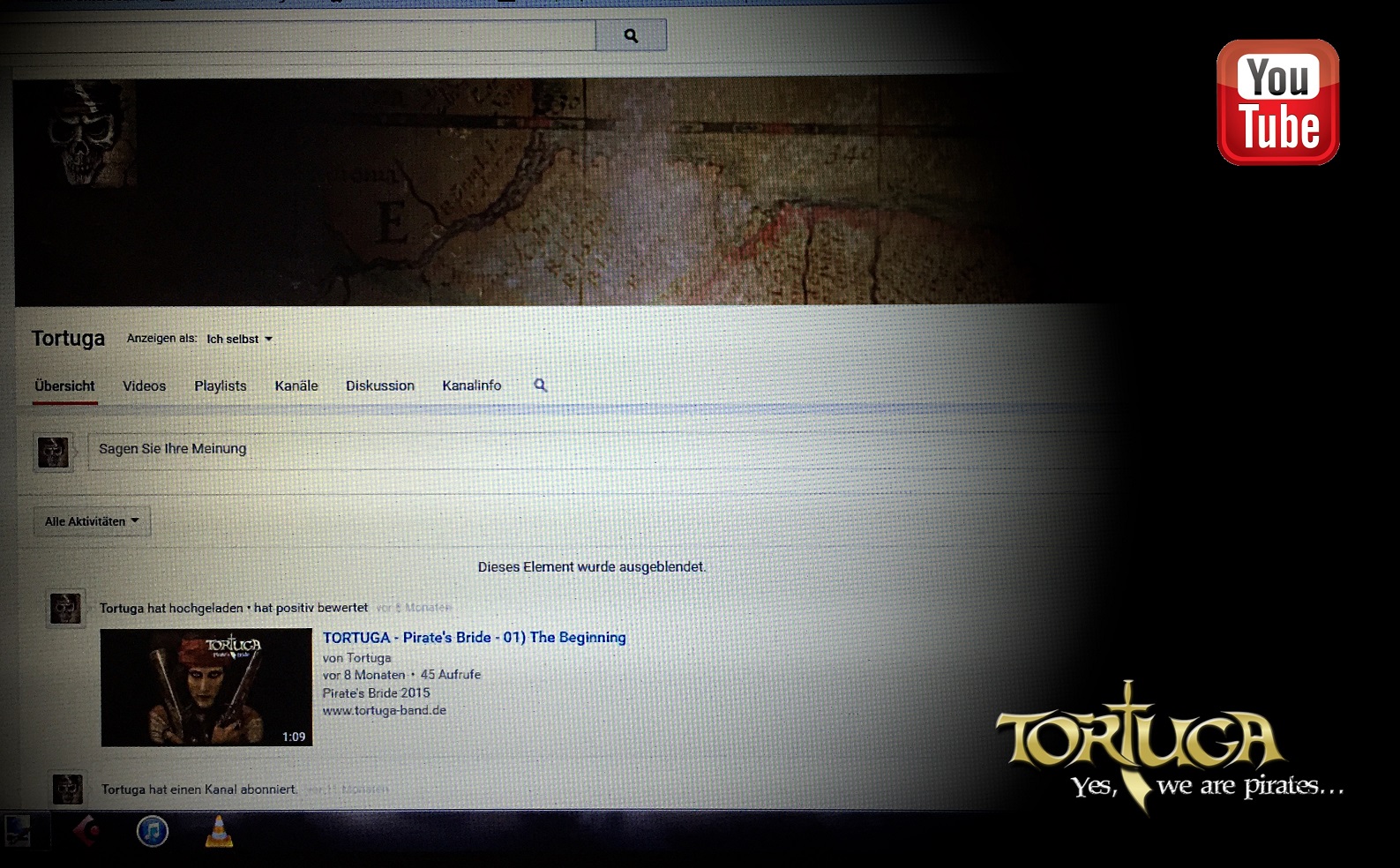This screenshot has height=868, width=1400.
Task: Go to the Kanäle tab
Action: tap(296, 386)
